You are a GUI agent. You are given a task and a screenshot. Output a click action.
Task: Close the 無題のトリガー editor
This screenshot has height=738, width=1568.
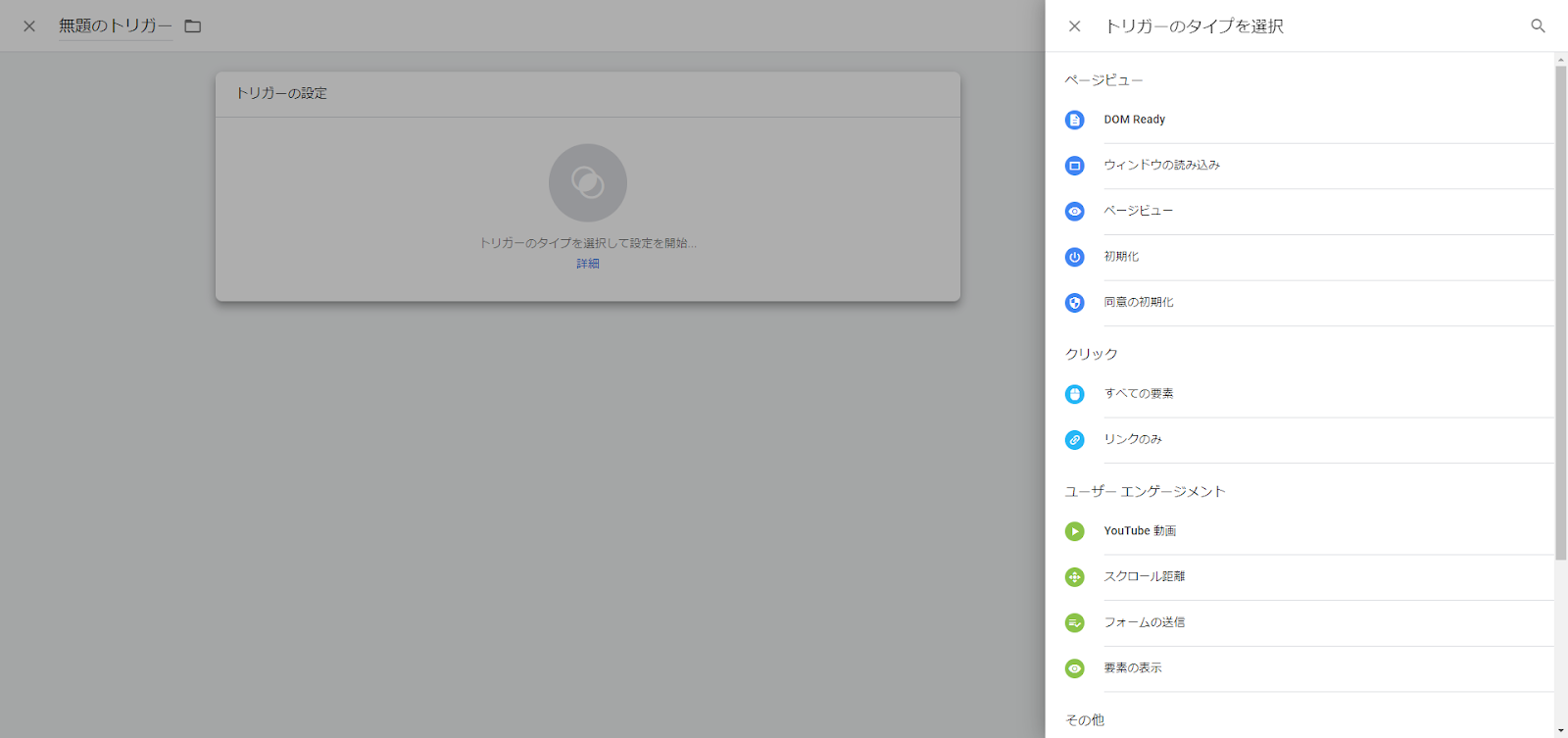click(x=29, y=26)
